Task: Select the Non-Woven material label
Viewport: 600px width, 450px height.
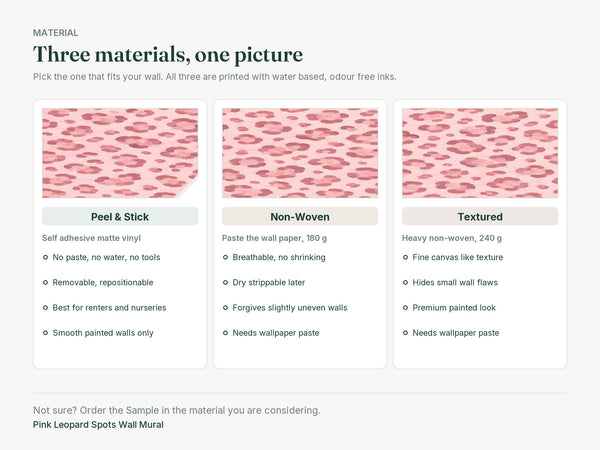Action: pyautogui.click(x=300, y=217)
